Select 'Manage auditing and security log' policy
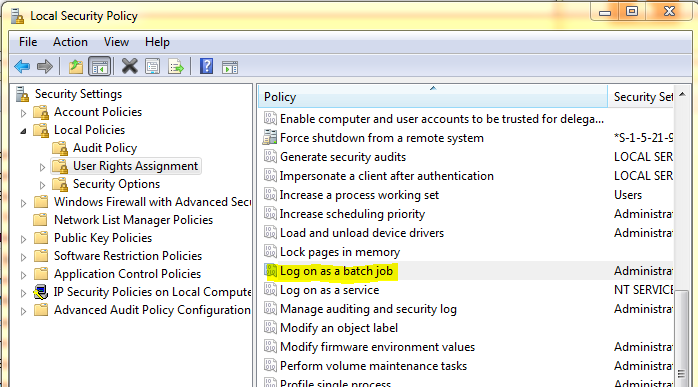 click(368, 309)
